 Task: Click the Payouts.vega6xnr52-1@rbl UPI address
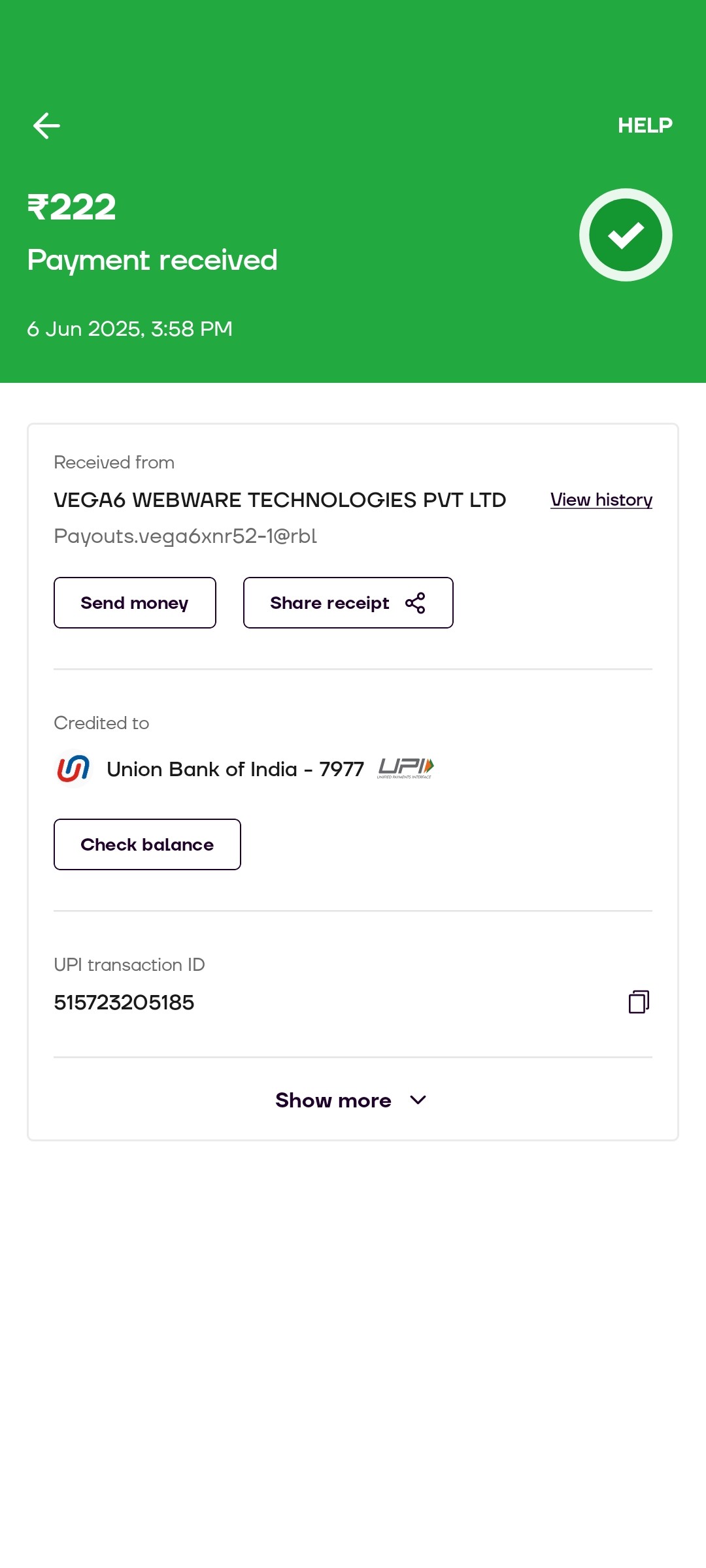[x=185, y=536]
